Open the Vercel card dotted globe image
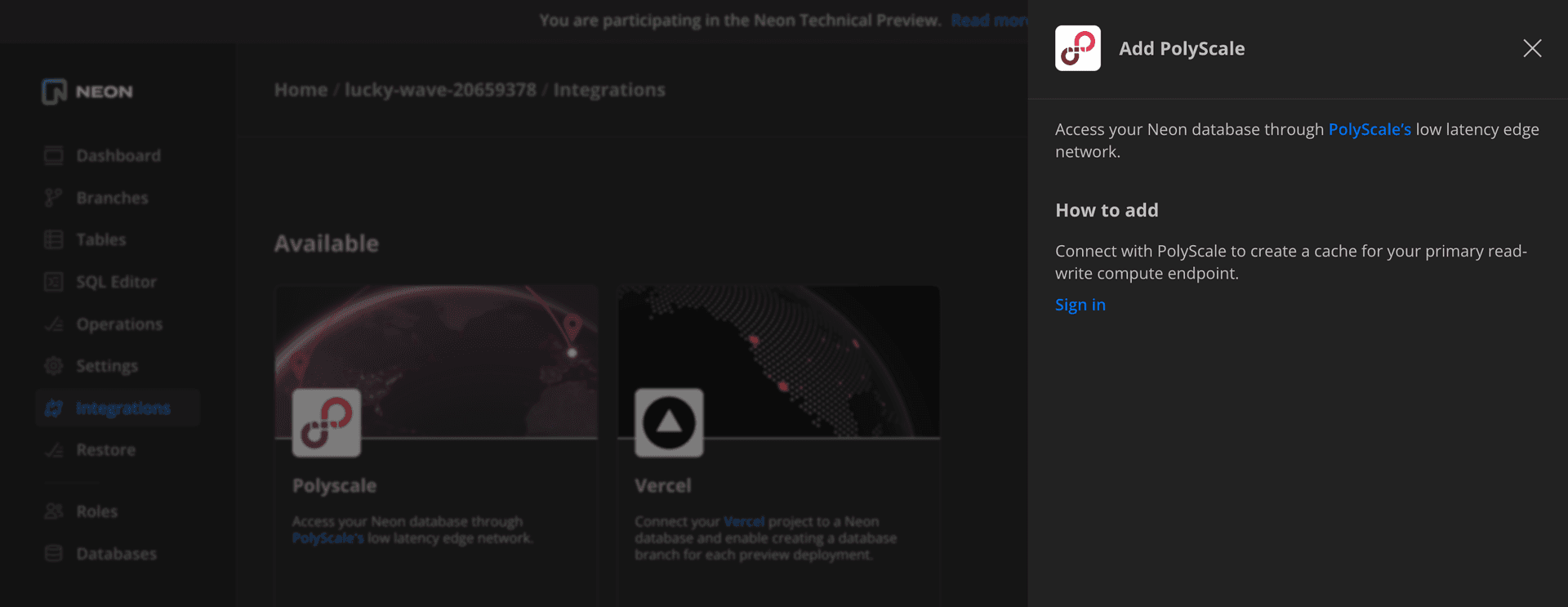Viewport: 1568px width, 607px height. pos(779,361)
